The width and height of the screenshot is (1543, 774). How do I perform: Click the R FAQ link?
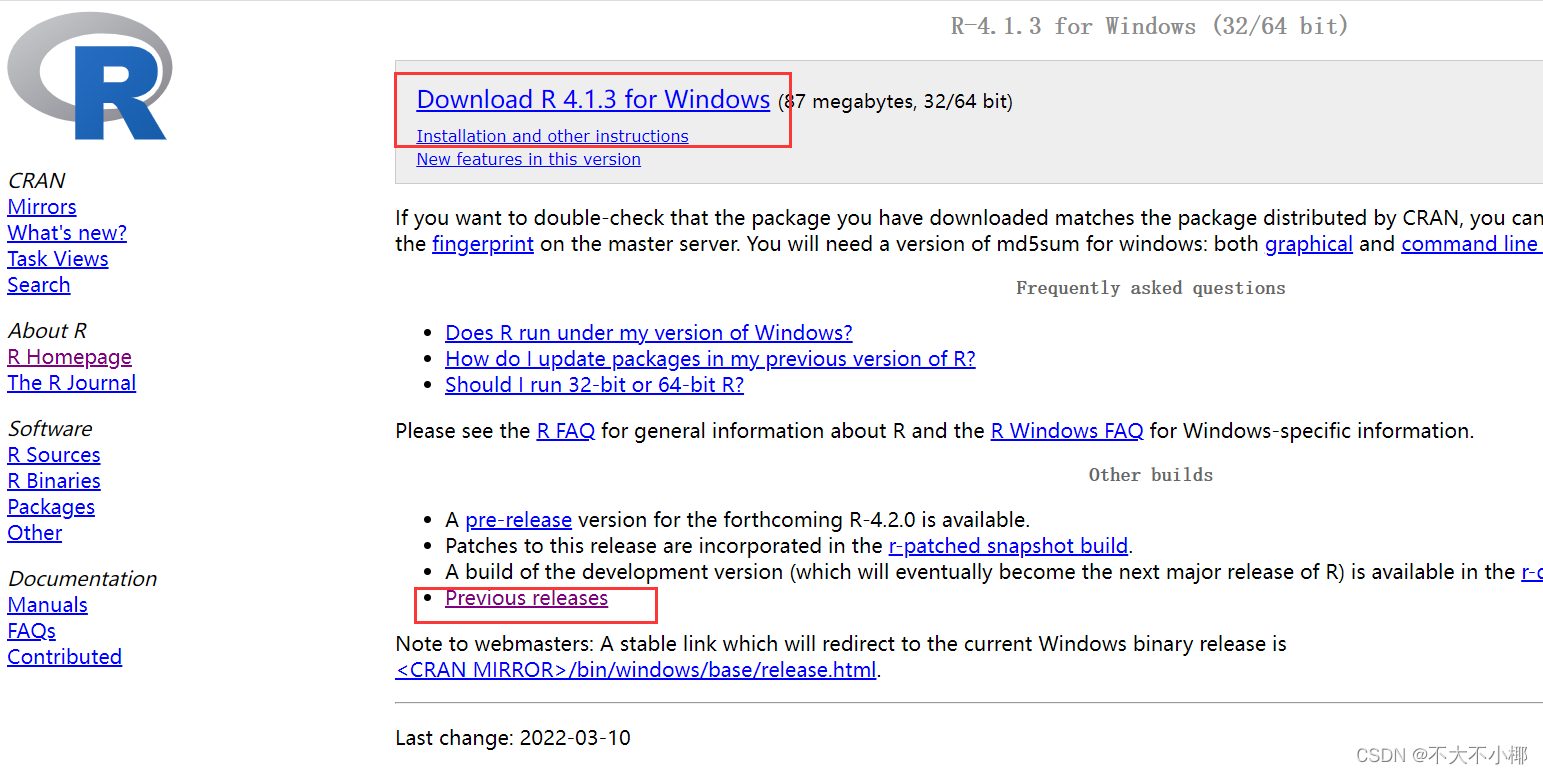566,431
